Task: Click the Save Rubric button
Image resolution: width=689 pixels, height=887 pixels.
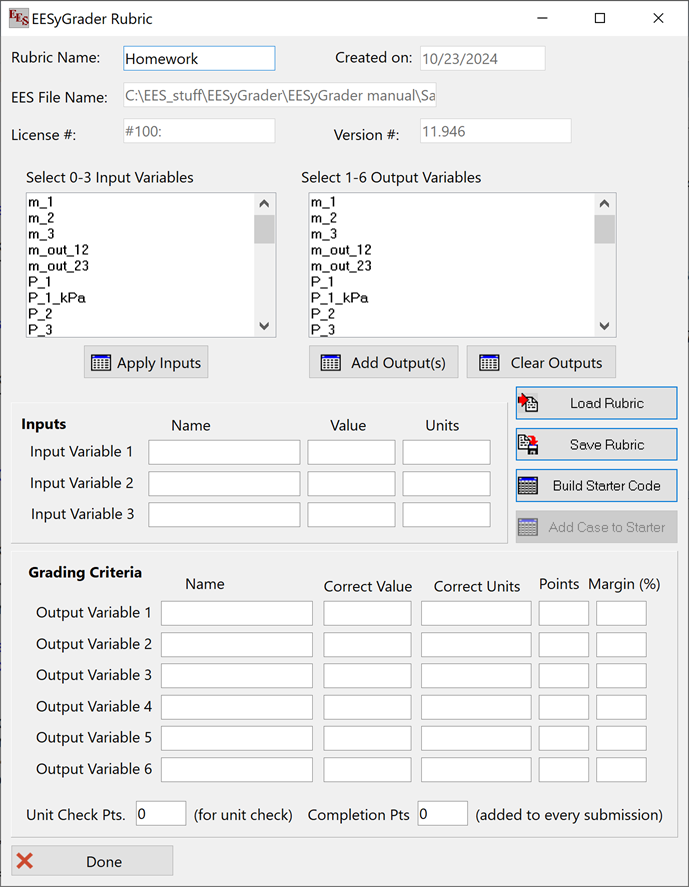Action: [596, 444]
